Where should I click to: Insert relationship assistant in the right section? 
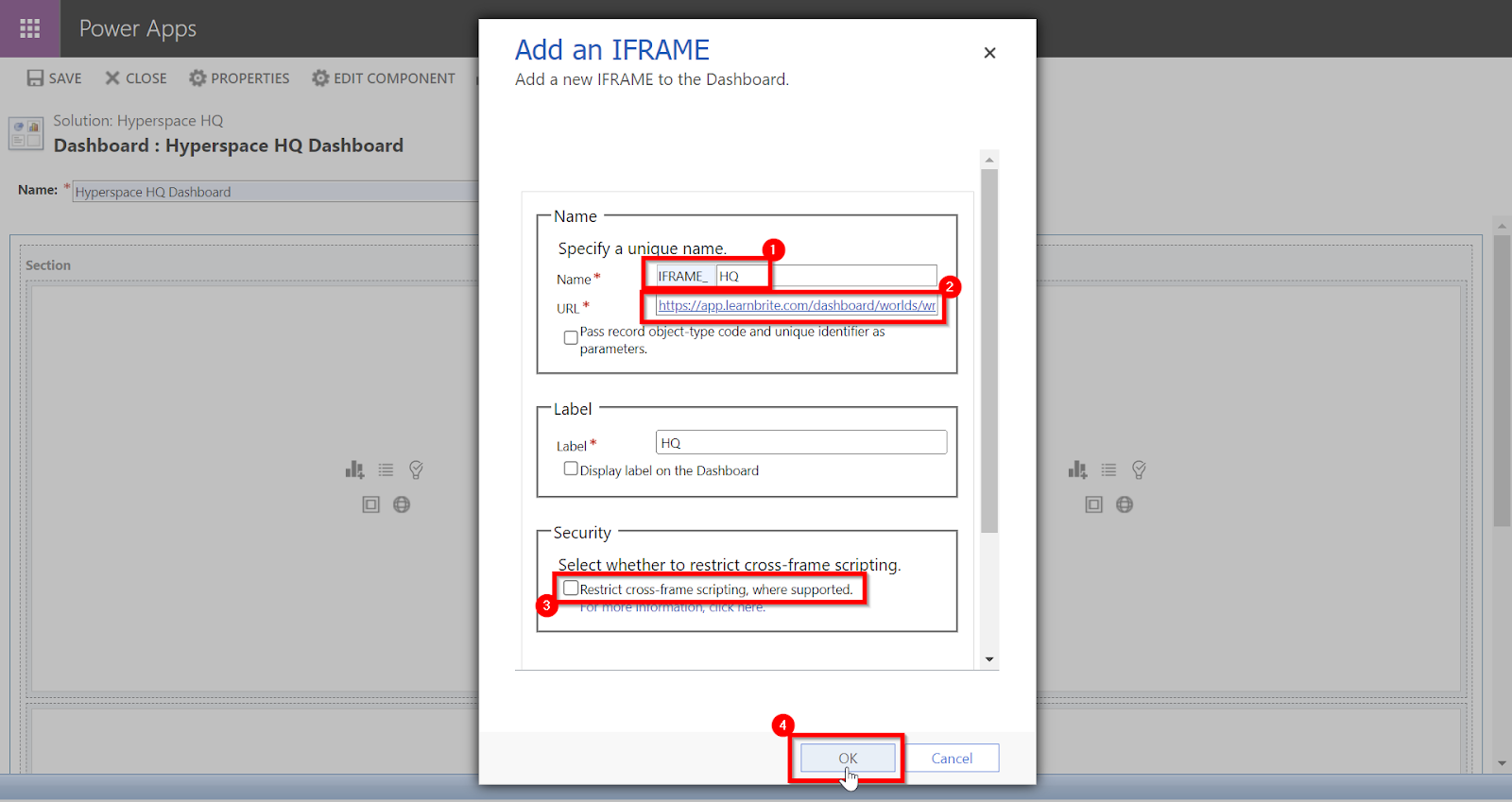point(1139,469)
